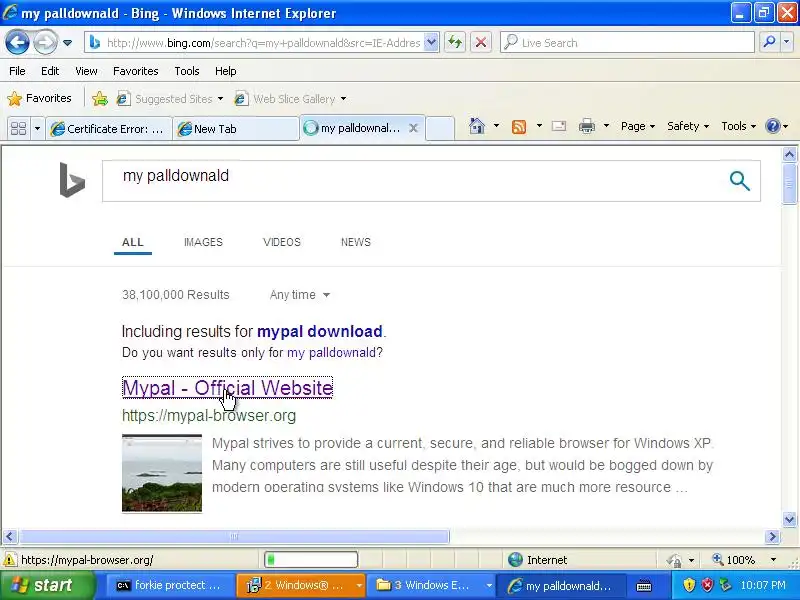Viewport: 800px width, 600px height.
Task: Open the zoom level dropdown arrow
Action: [x=773, y=560]
